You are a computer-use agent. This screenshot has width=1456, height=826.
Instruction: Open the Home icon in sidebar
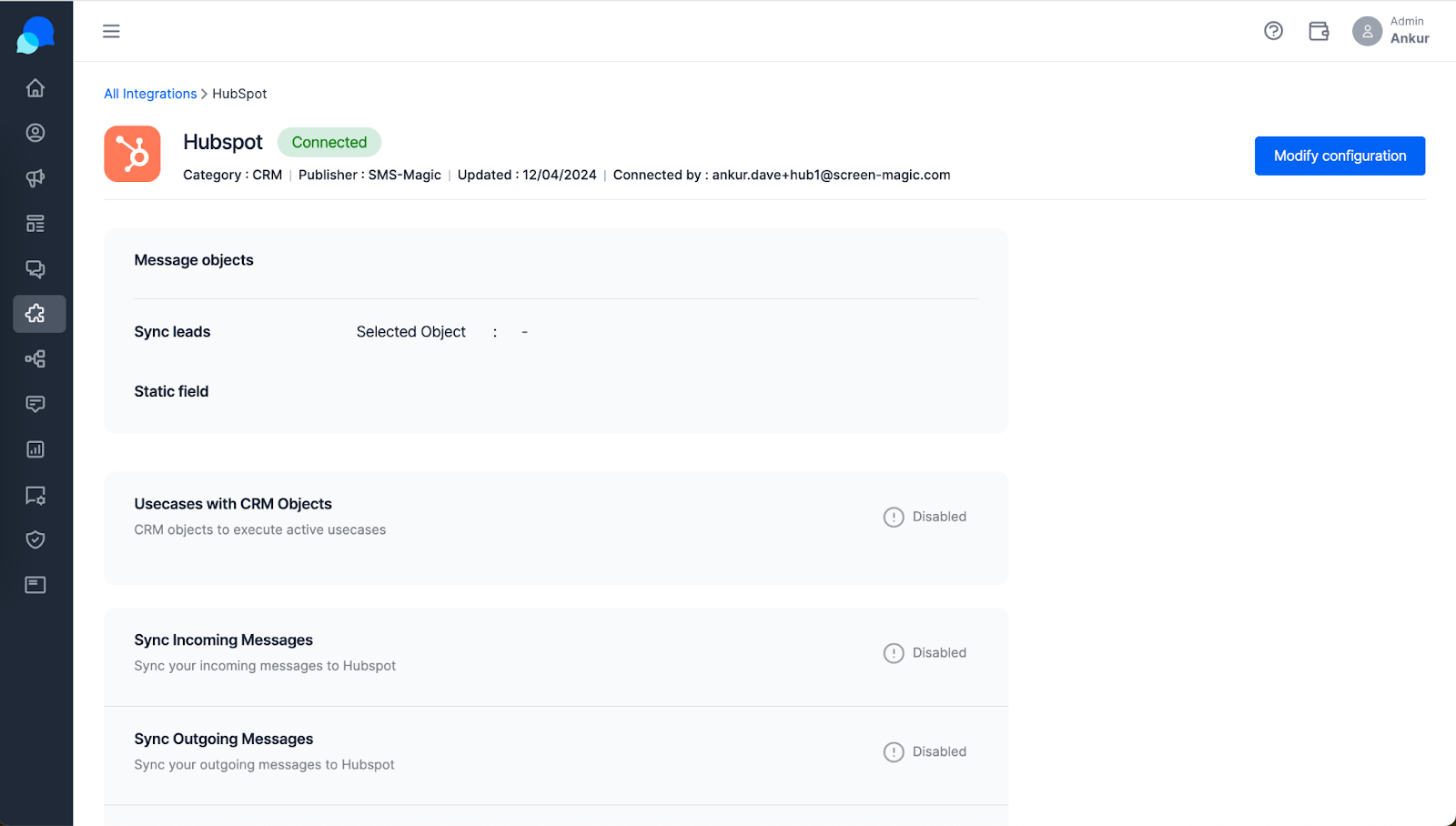[35, 87]
